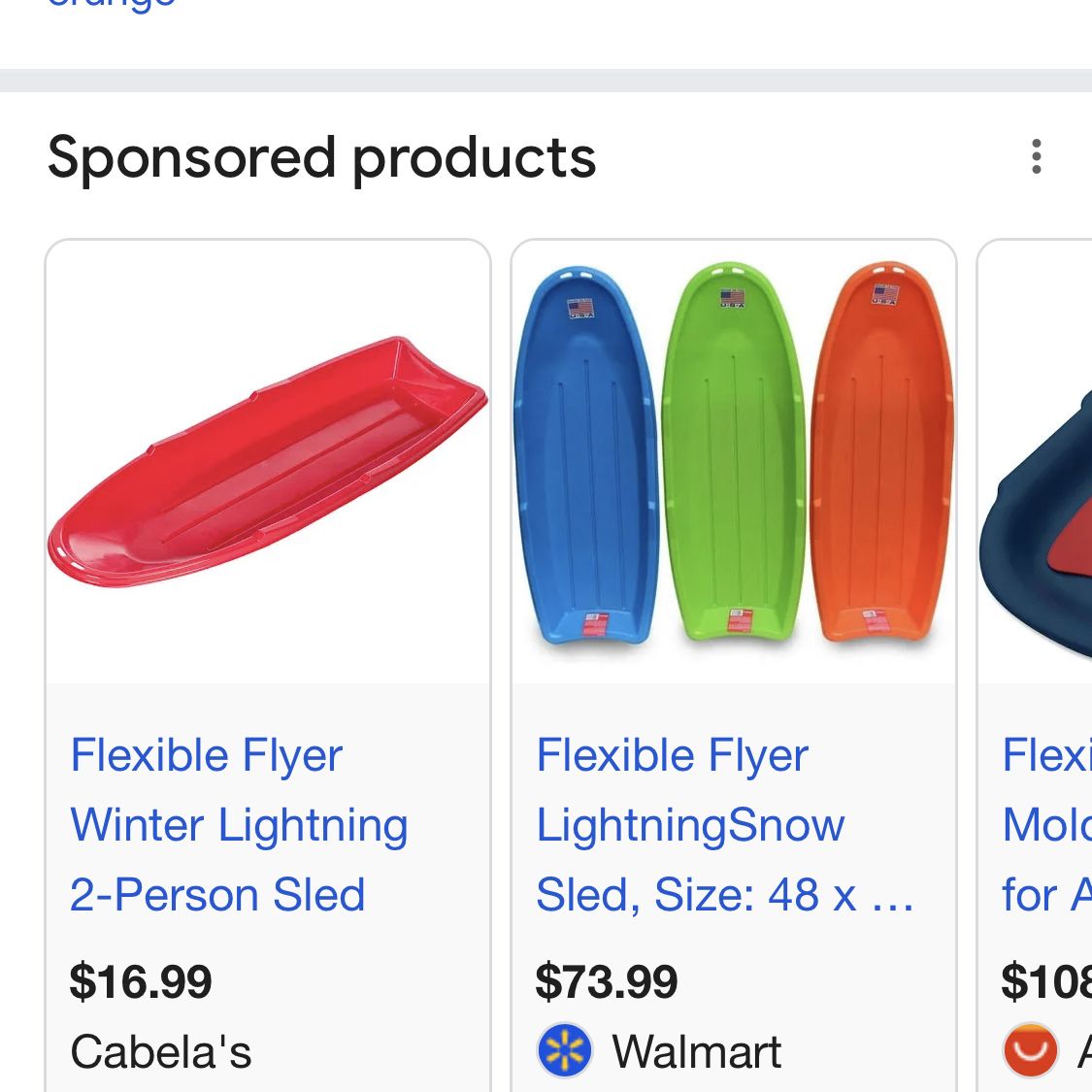Click the Walmart store name text
This screenshot has width=1092, height=1092.
(x=696, y=1051)
